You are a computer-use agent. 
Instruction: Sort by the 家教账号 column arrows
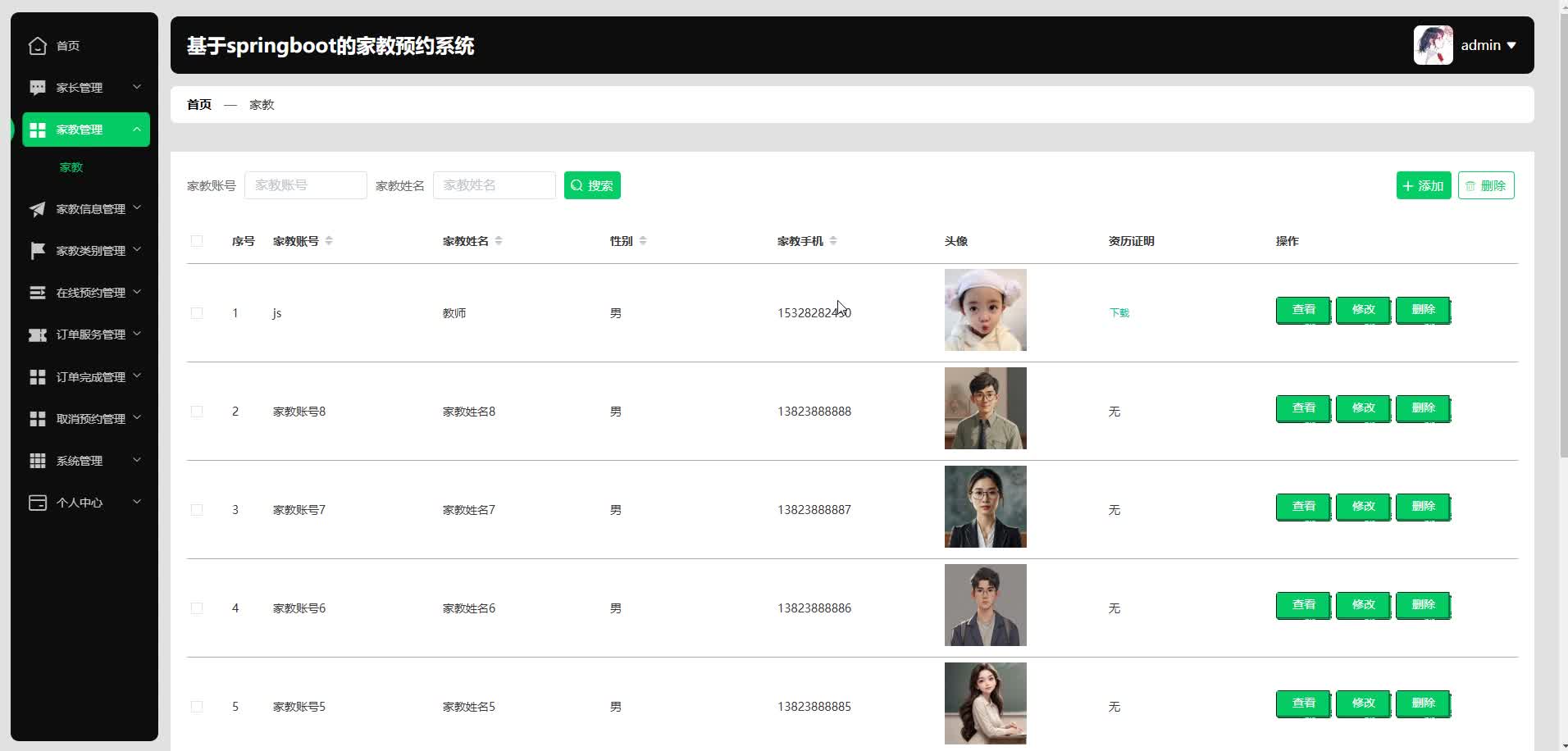point(329,241)
